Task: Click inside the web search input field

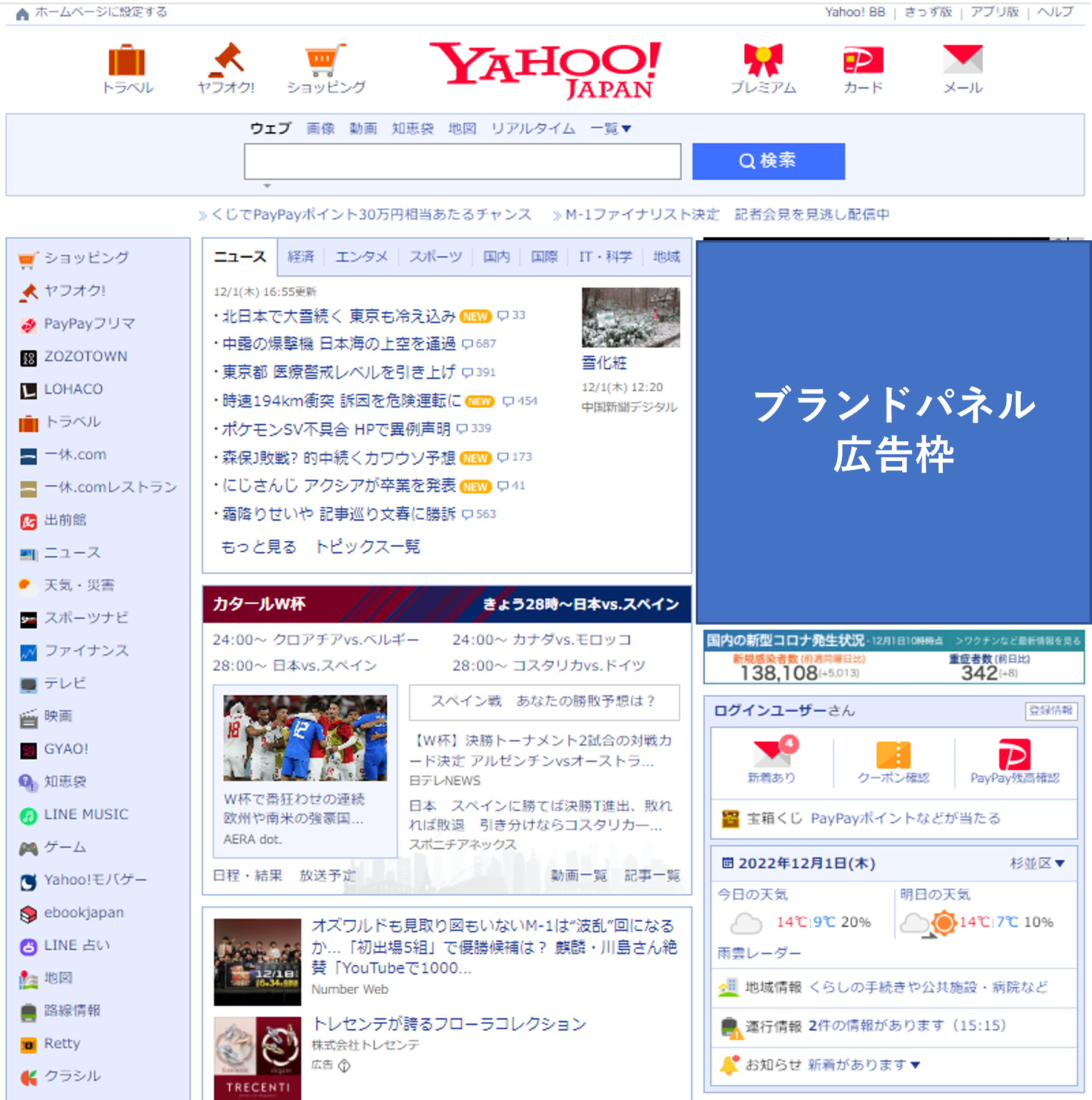Action: [463, 160]
